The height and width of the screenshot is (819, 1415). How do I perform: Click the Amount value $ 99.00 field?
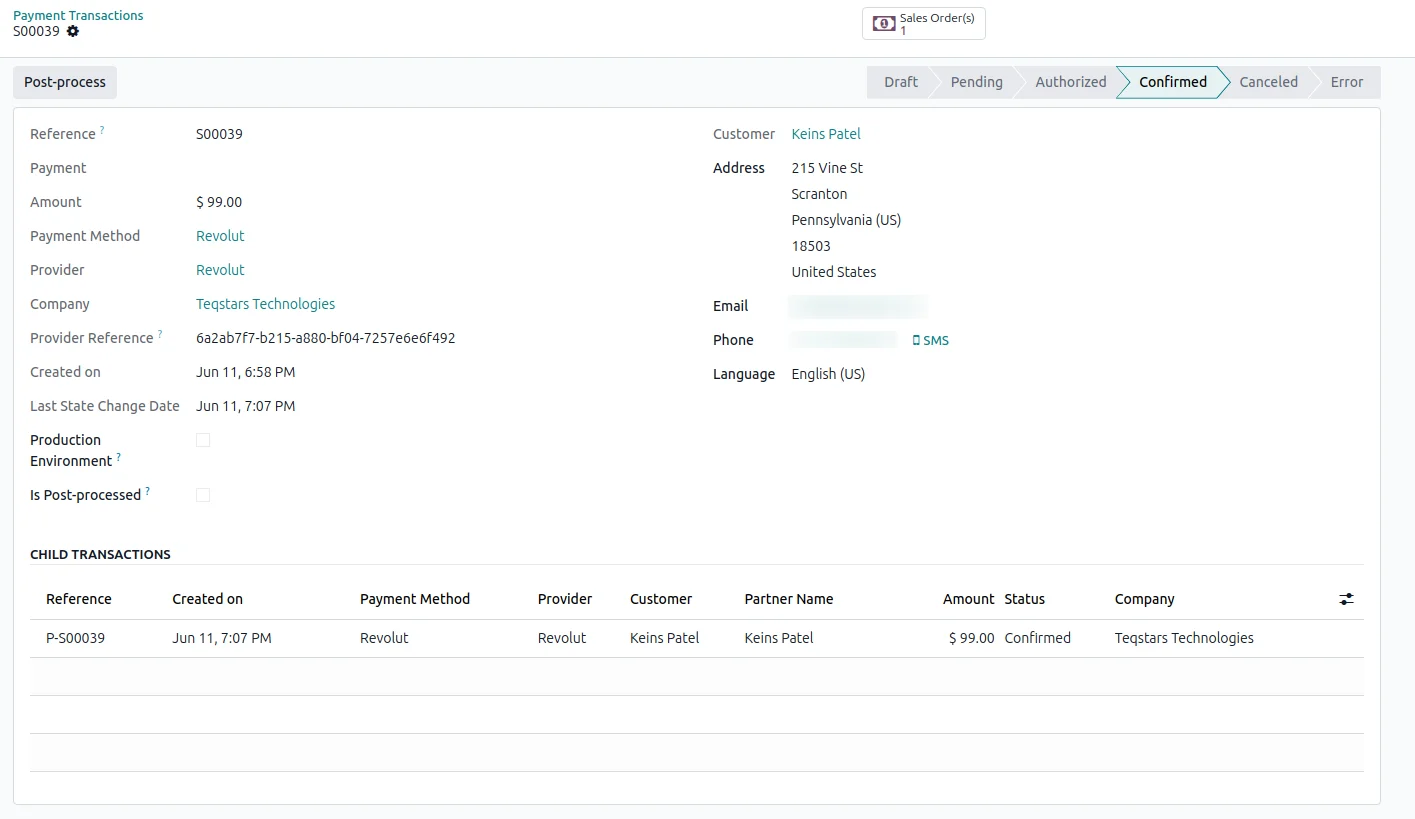(x=219, y=202)
